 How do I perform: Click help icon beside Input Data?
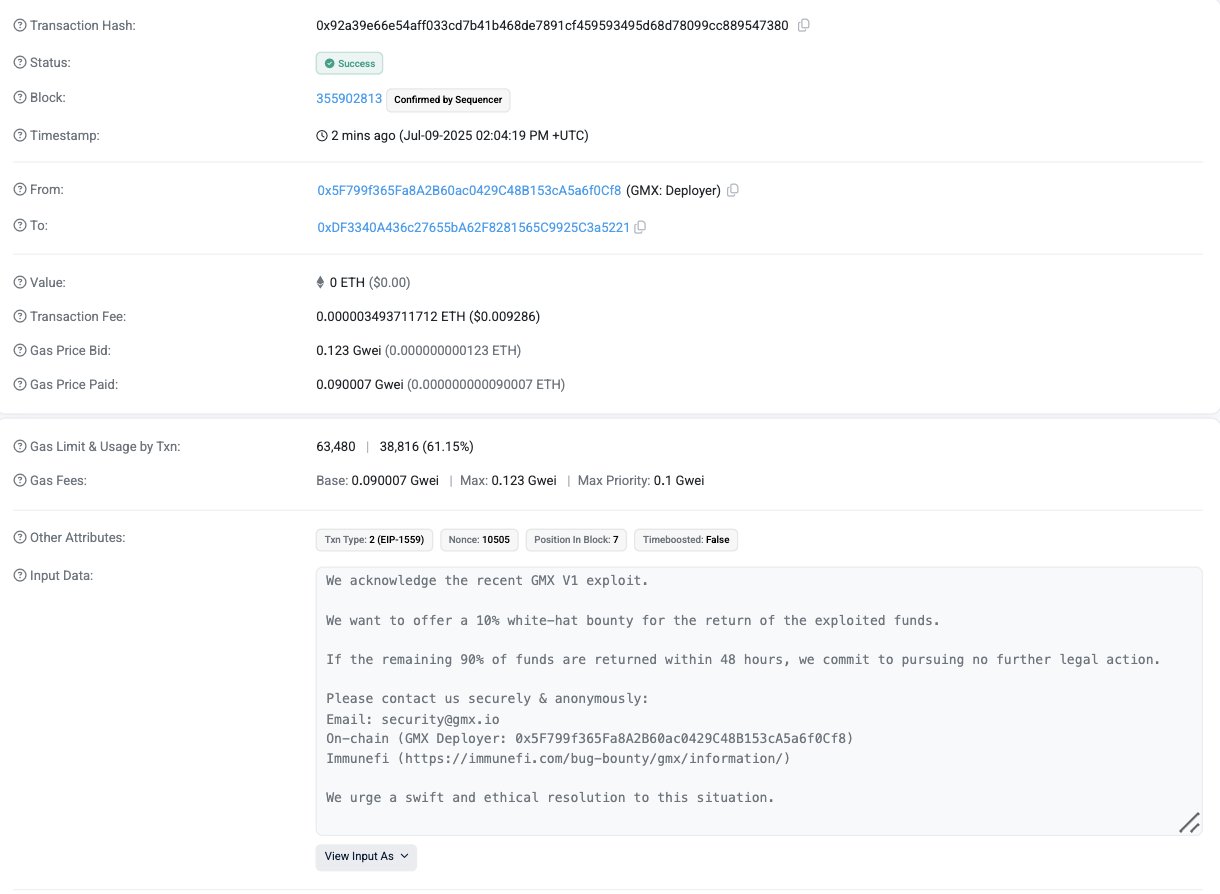click(x=20, y=575)
